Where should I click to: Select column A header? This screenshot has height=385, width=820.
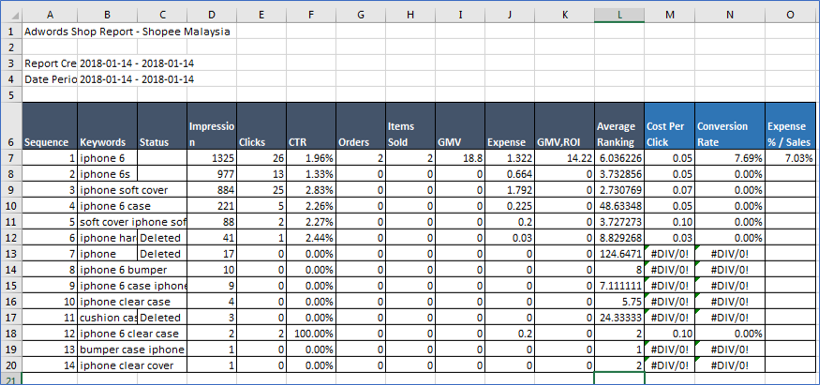coord(50,15)
